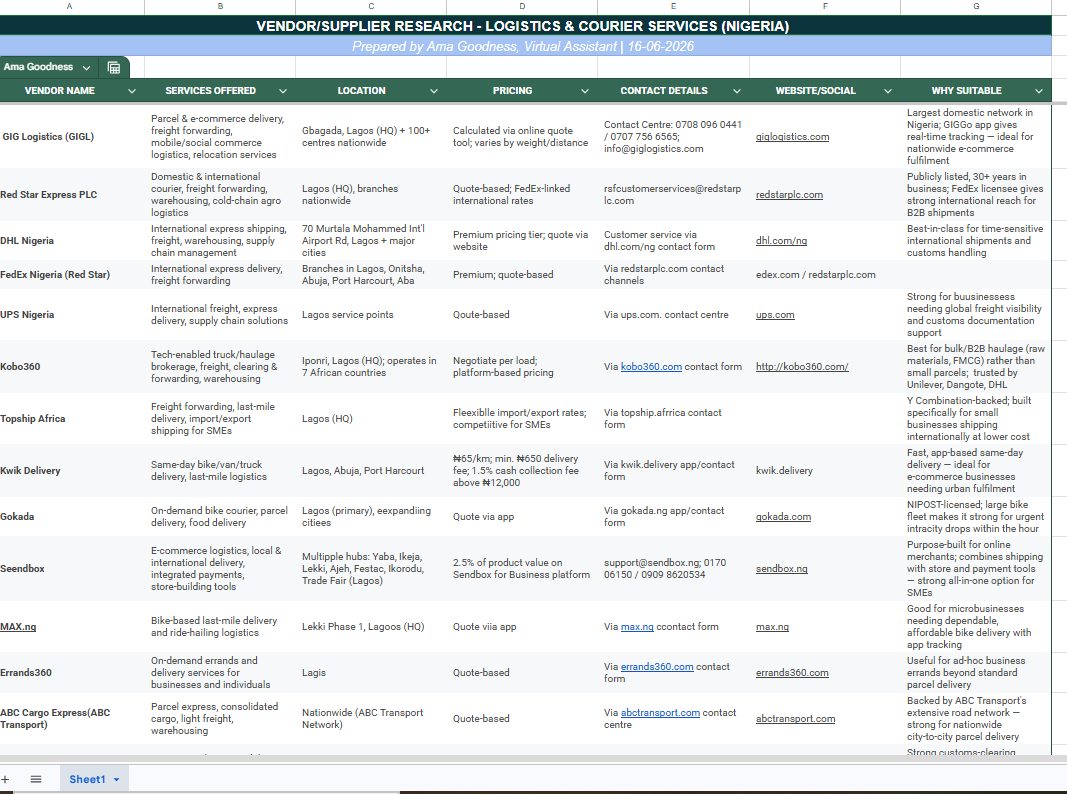Open the table view icon beside Ama Goodness
The image size is (1067, 794).
(114, 67)
